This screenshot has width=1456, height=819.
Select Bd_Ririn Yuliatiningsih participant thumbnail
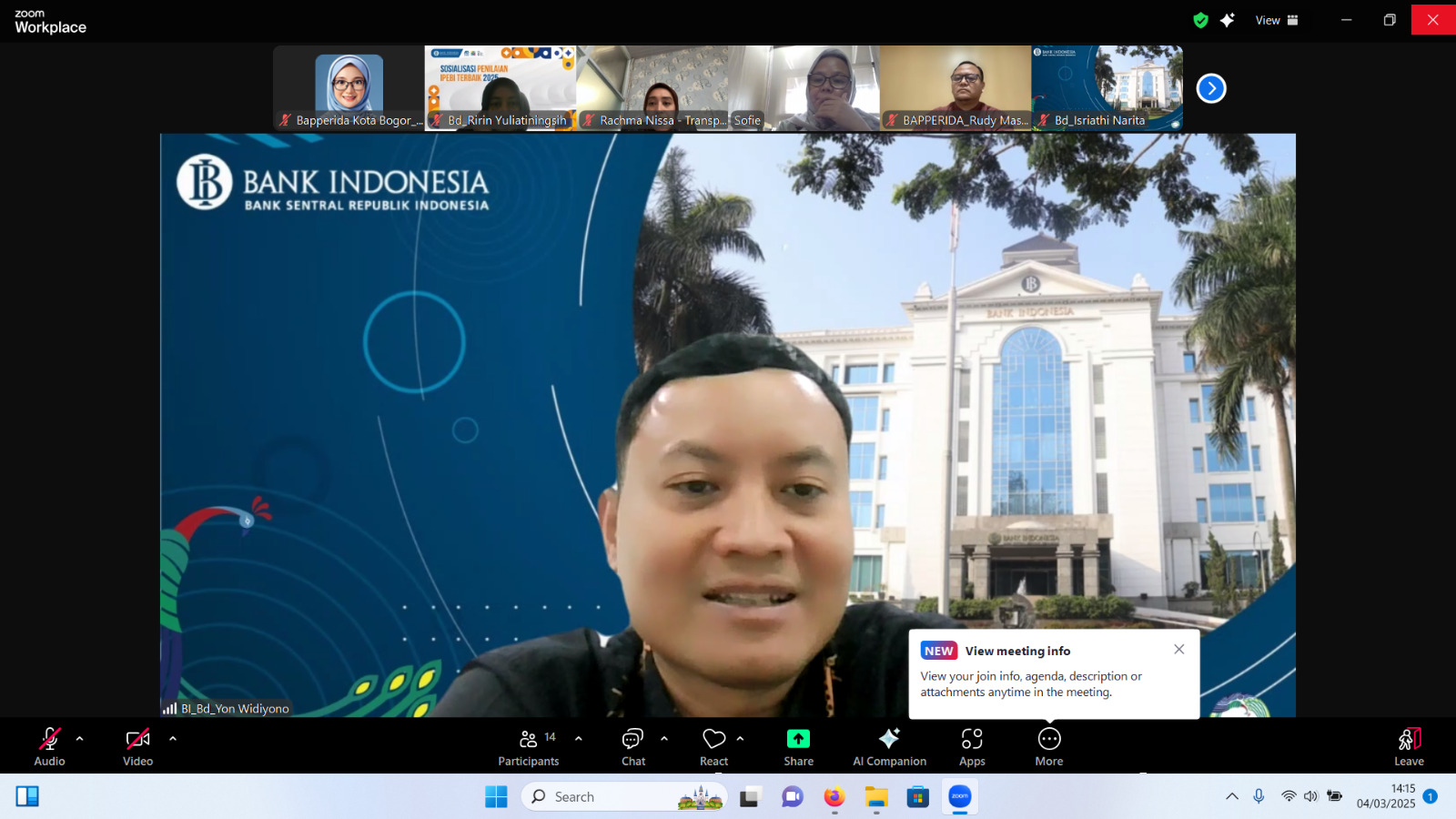[x=500, y=87]
